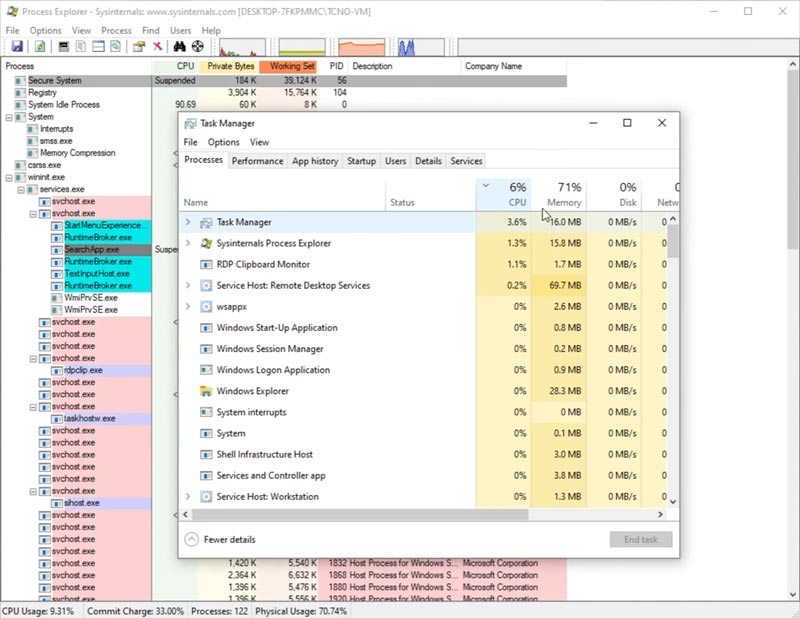Screen dimensions: 800x618
Task: Open the File menu in Process Explorer
Action: (x=12, y=31)
